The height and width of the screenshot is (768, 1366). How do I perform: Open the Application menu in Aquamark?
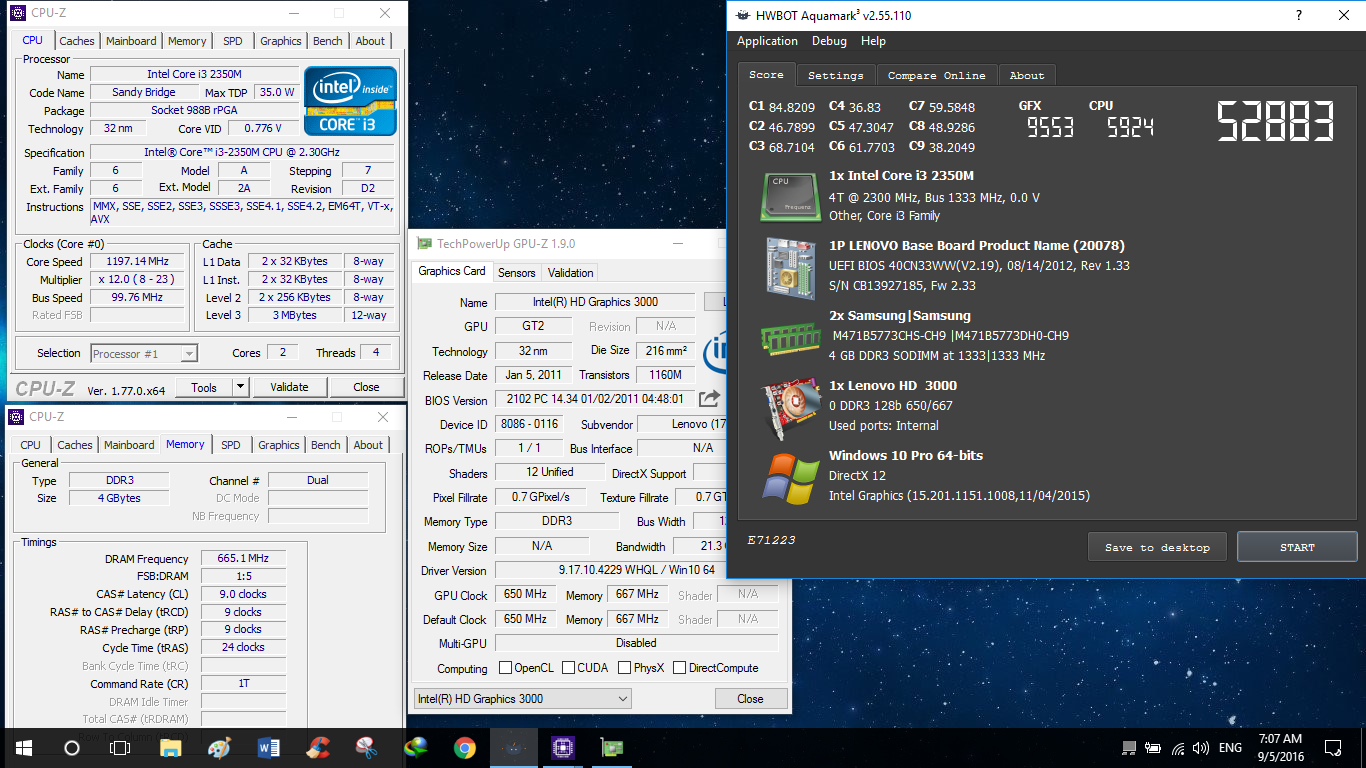pyautogui.click(x=767, y=41)
